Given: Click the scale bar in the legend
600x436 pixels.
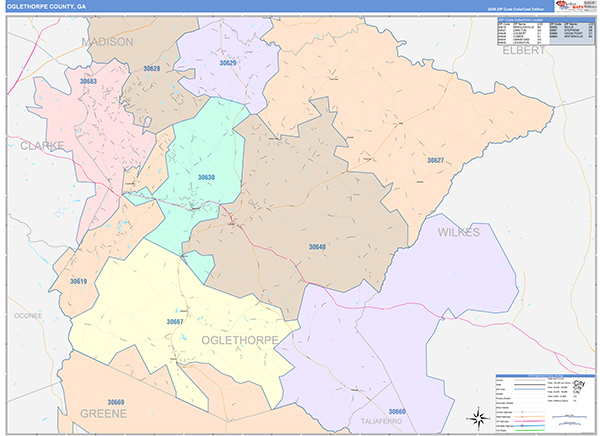Looking at the screenshot, I should [569, 420].
